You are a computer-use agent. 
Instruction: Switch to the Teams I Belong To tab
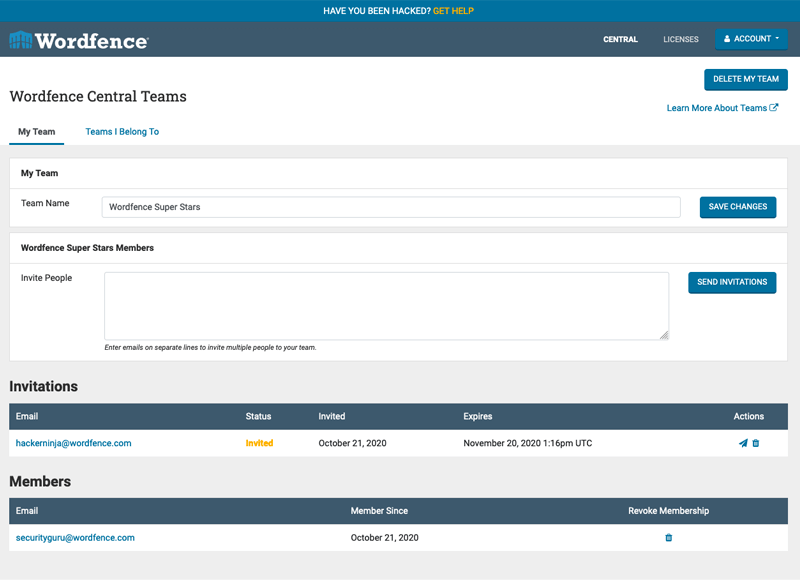click(x=121, y=131)
